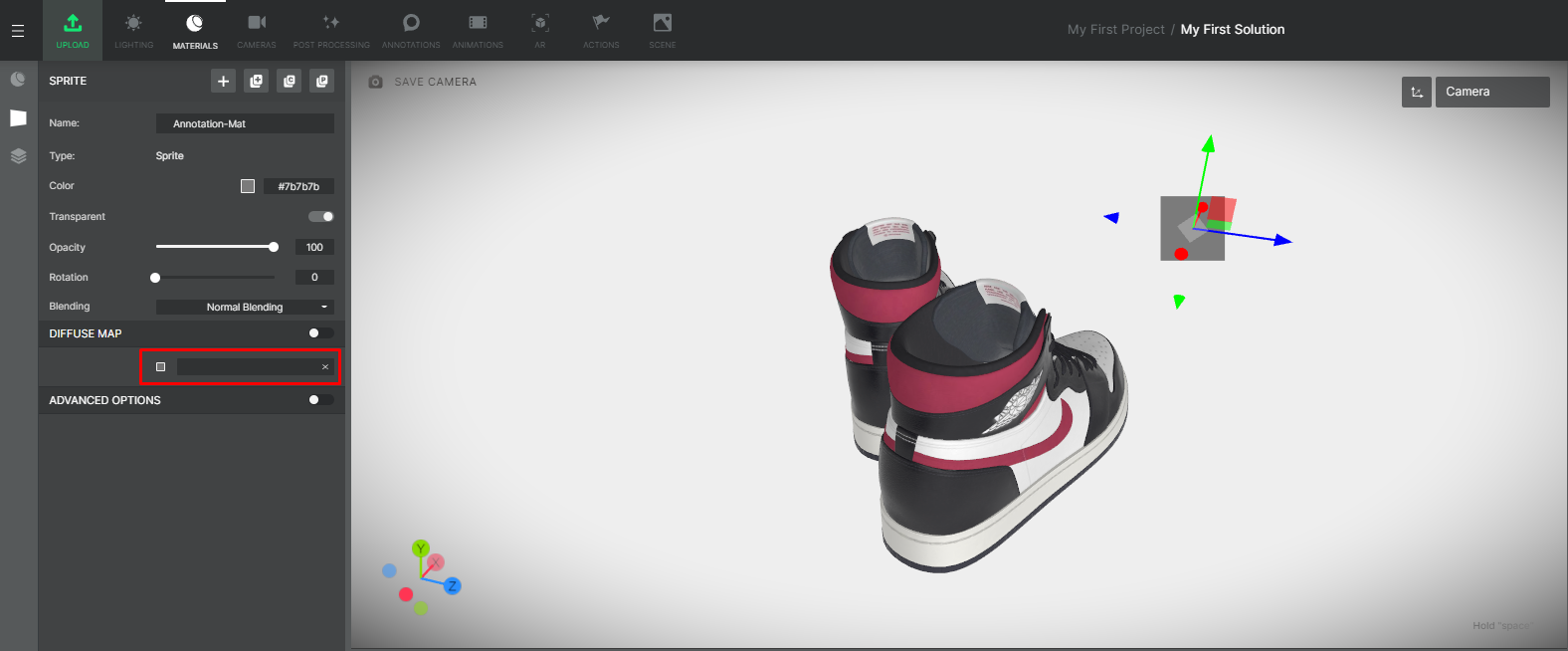The image size is (1568, 651).
Task: Click the Y axis on orientation gizmo
Action: (421, 548)
